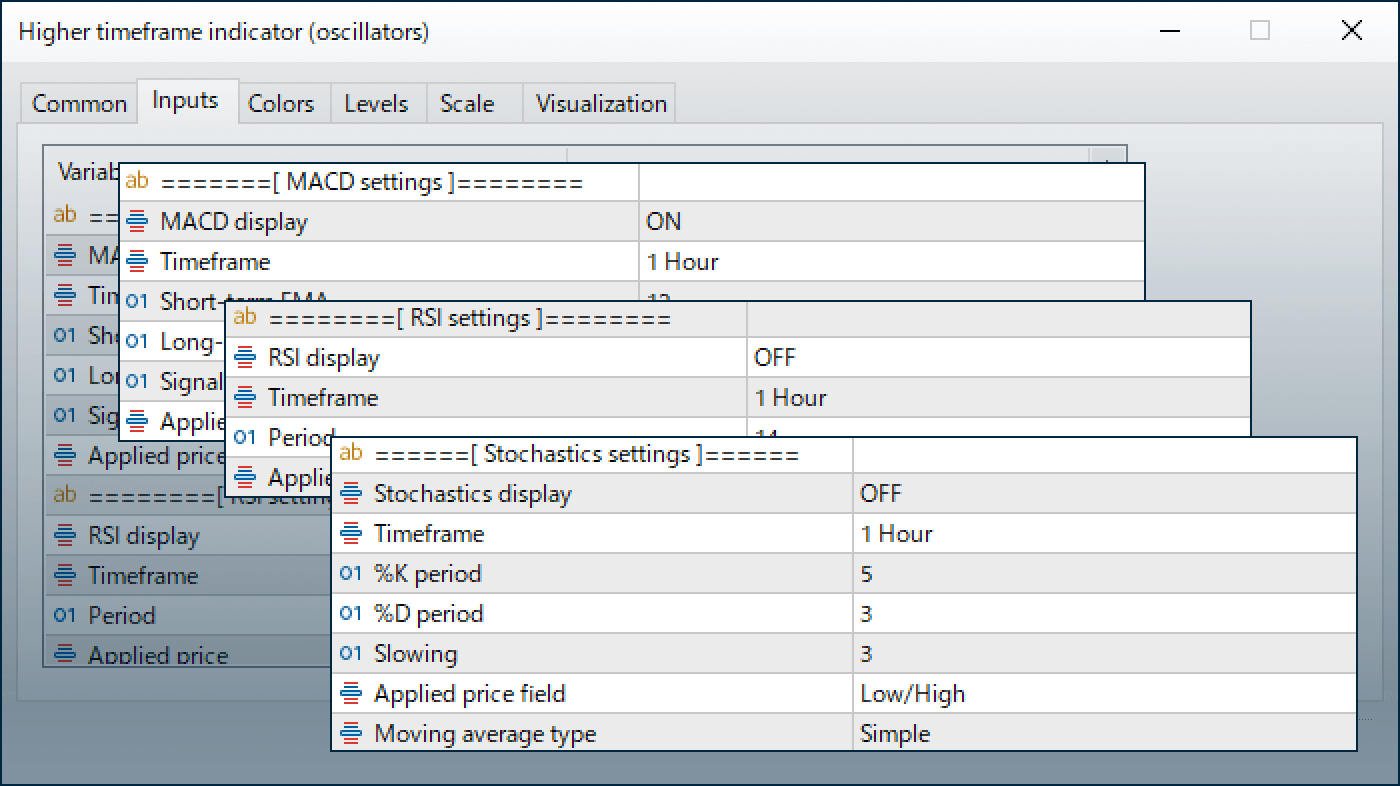1400x786 pixels.
Task: Select the RSI settings header text
Action: coord(469,318)
